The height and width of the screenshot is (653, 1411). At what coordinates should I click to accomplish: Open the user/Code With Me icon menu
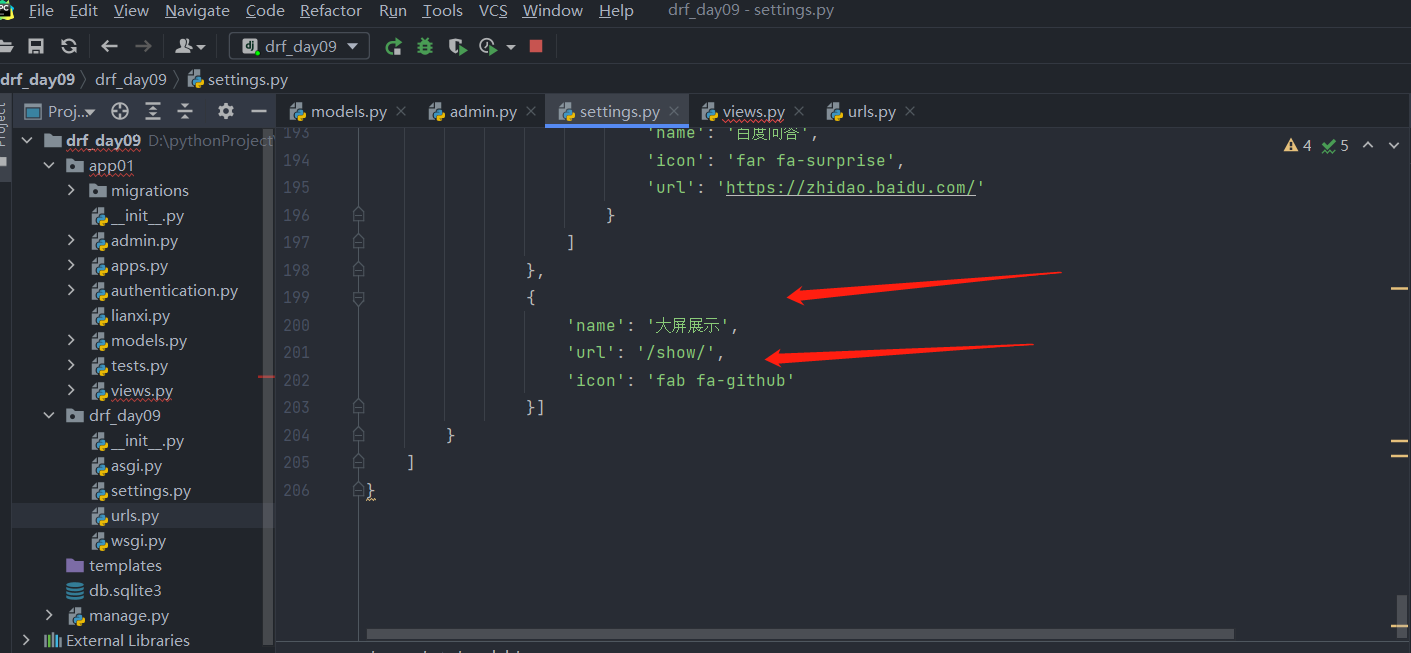point(189,46)
